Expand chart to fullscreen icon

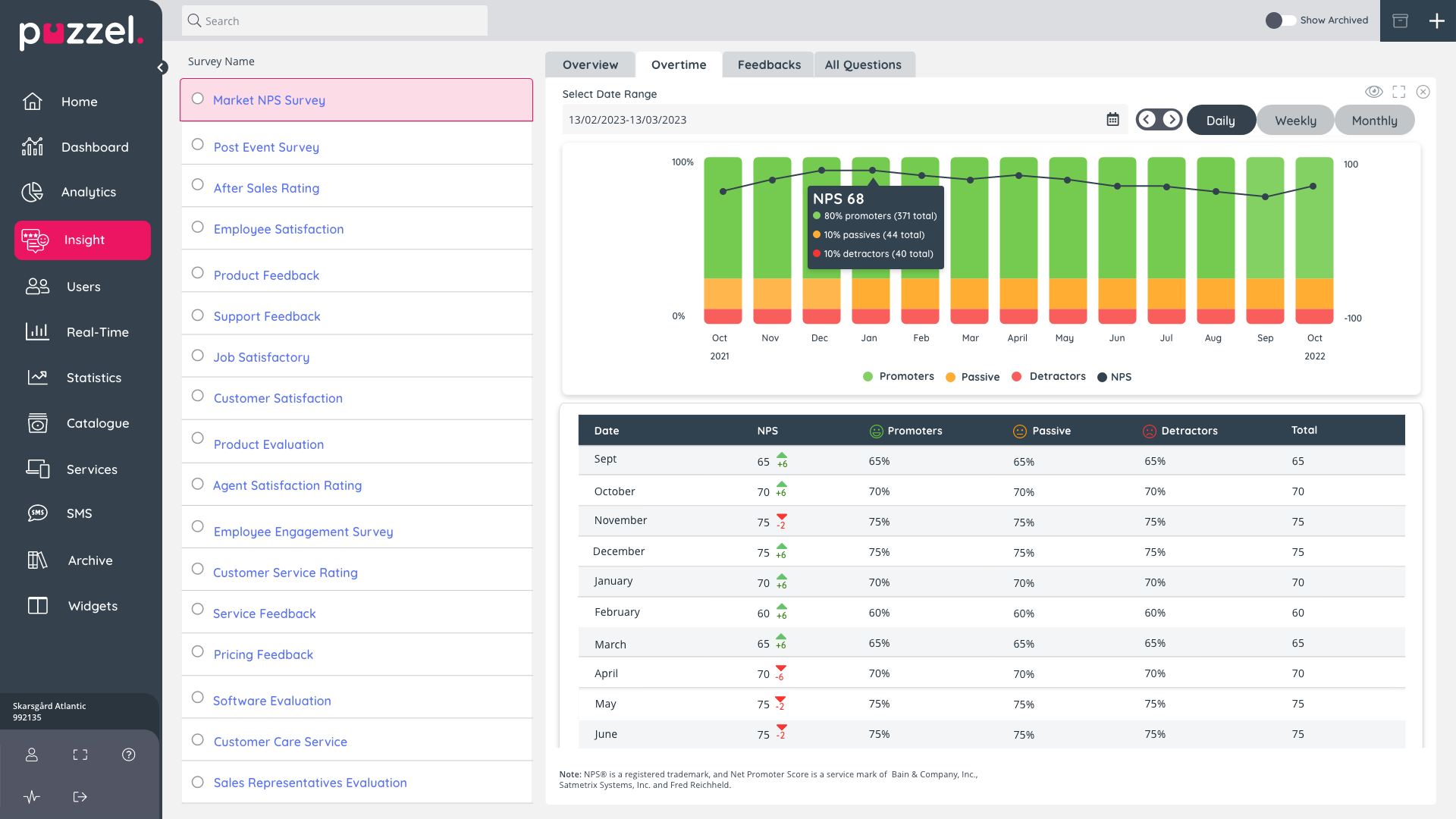pyautogui.click(x=1399, y=92)
